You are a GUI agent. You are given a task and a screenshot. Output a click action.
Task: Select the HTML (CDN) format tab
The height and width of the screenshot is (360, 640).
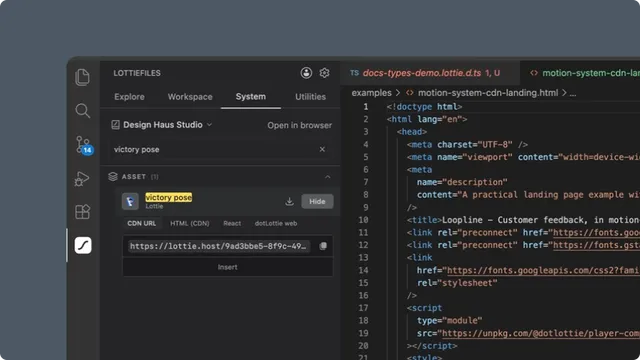(190, 224)
